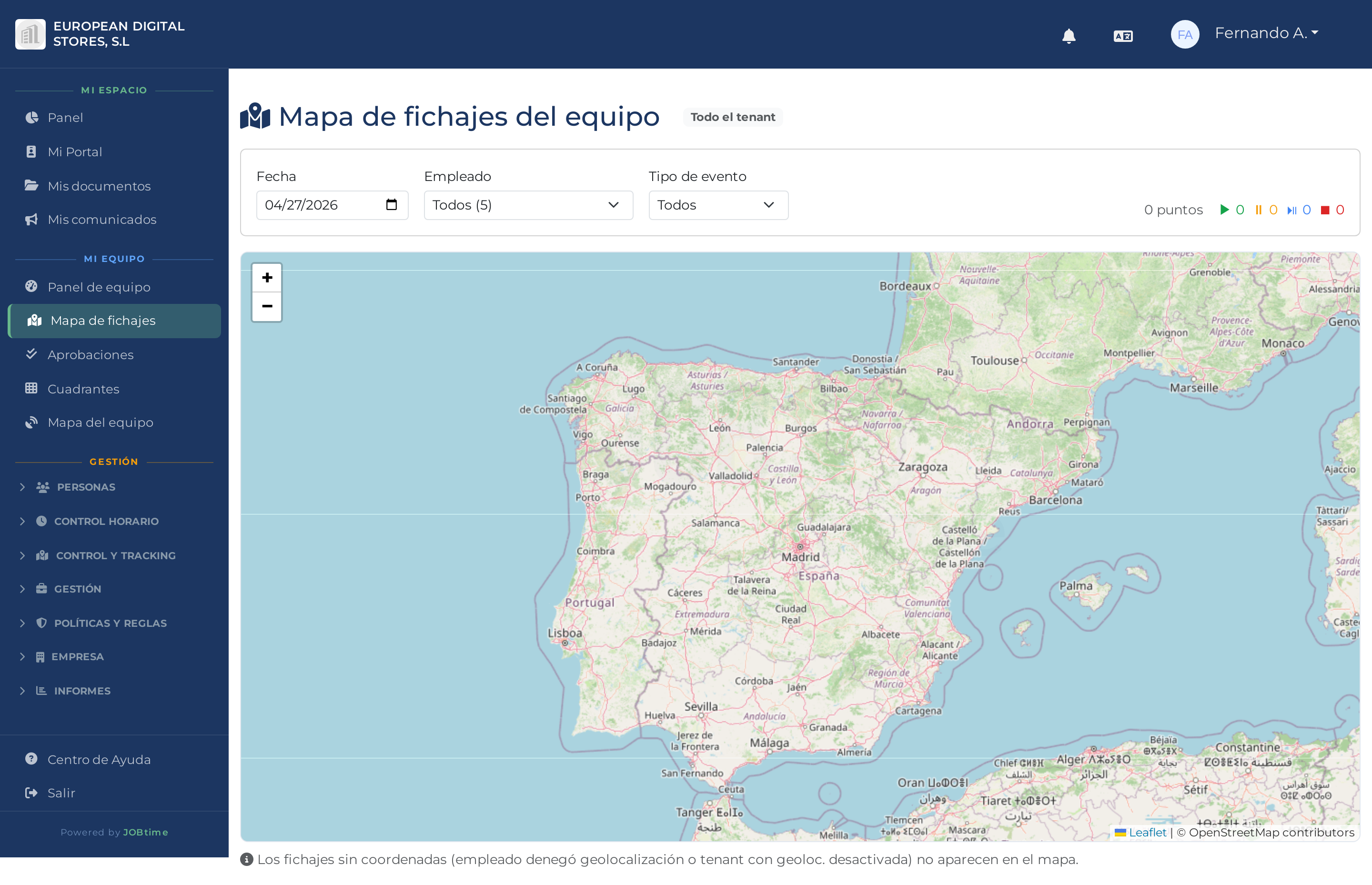Screen dimensions: 1372x885
Task: Click the Salir logout option
Action: tap(61, 793)
